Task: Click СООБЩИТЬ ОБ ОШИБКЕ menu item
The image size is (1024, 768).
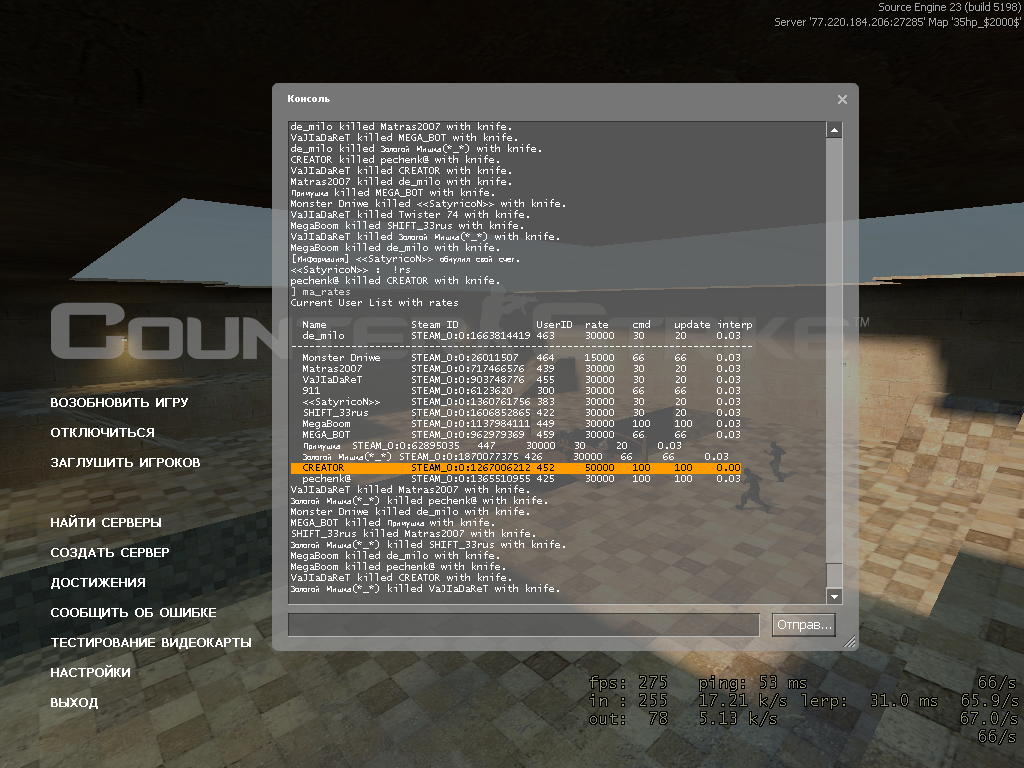Action: (133, 613)
